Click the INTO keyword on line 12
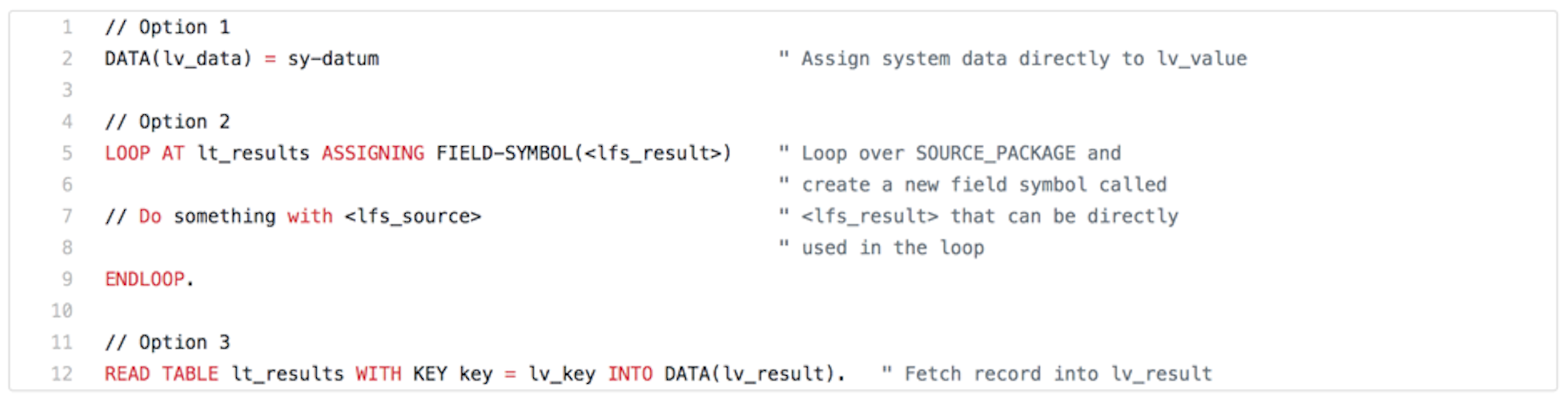Image resolution: width=1568 pixels, height=406 pixels. click(630, 374)
